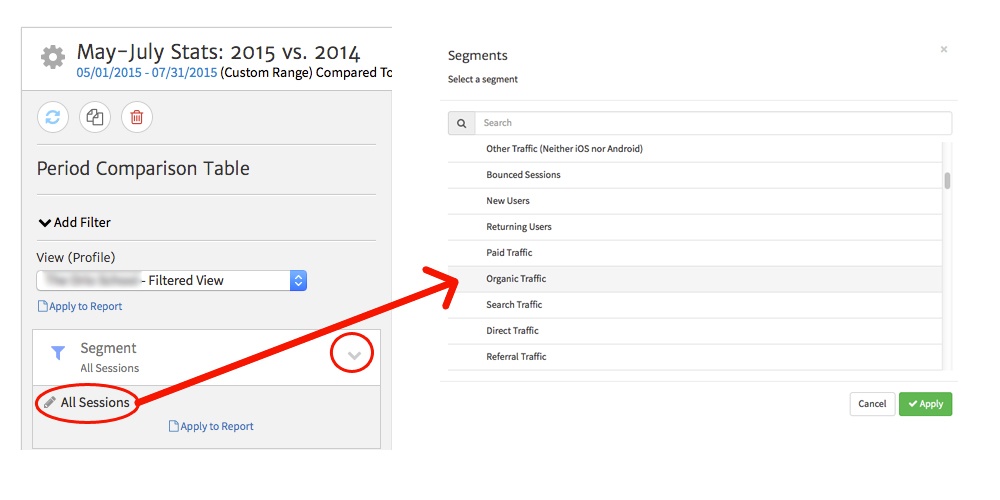Click the refresh widget icon
This screenshot has width=1000, height=500.
click(x=53, y=117)
